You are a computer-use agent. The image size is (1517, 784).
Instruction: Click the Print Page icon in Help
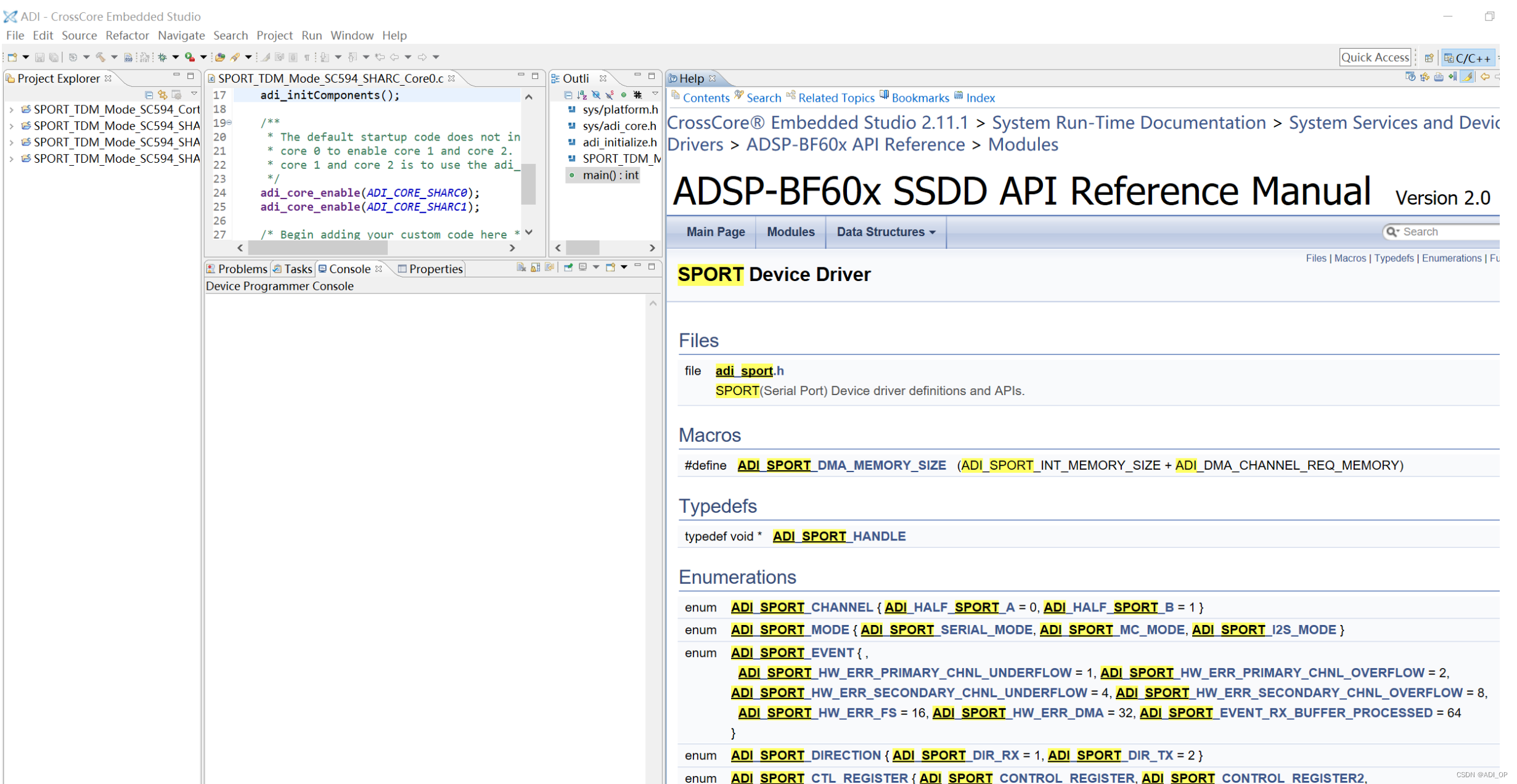(x=1439, y=76)
